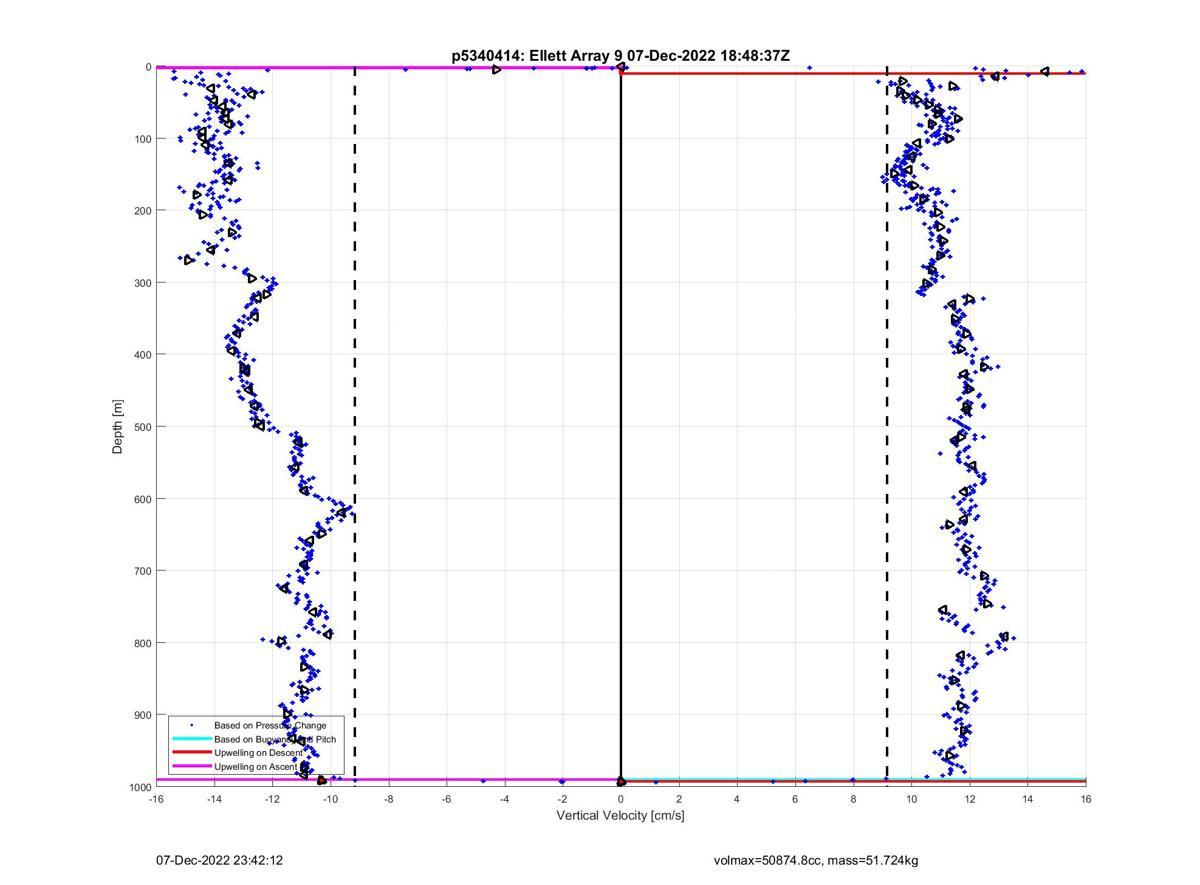1200x885 pixels.
Task: Click velocity-axis tick label '10'
Action: pos(911,799)
